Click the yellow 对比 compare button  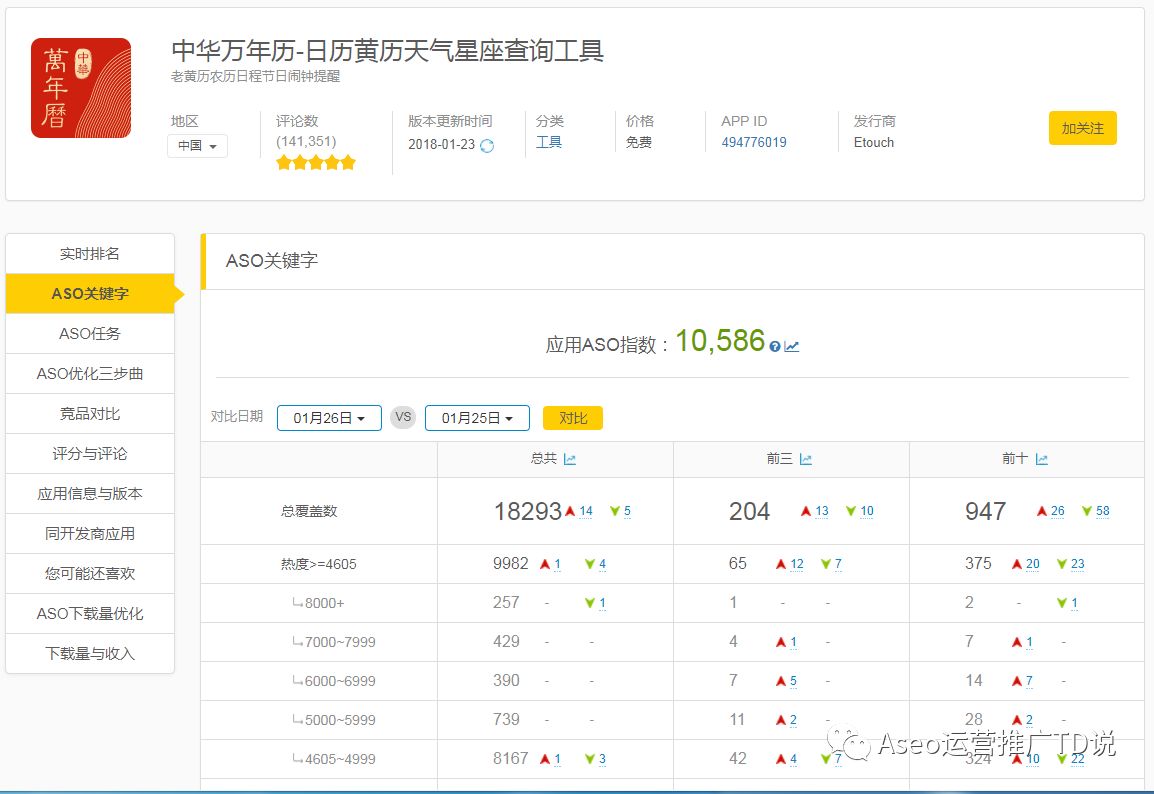[573, 418]
